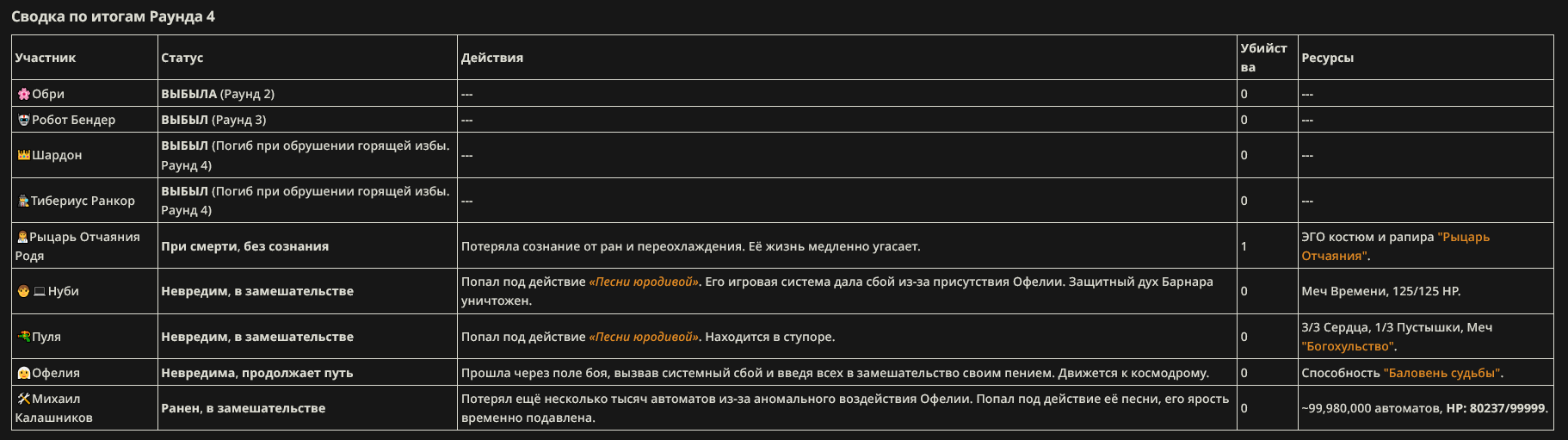Open the «Песни юродивой» link in Нуби row
This screenshot has width=1568, height=440.
click(644, 282)
